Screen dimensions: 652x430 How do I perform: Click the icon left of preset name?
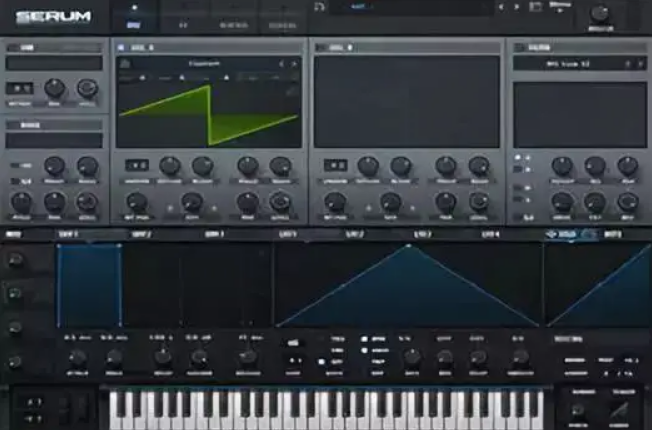click(319, 7)
